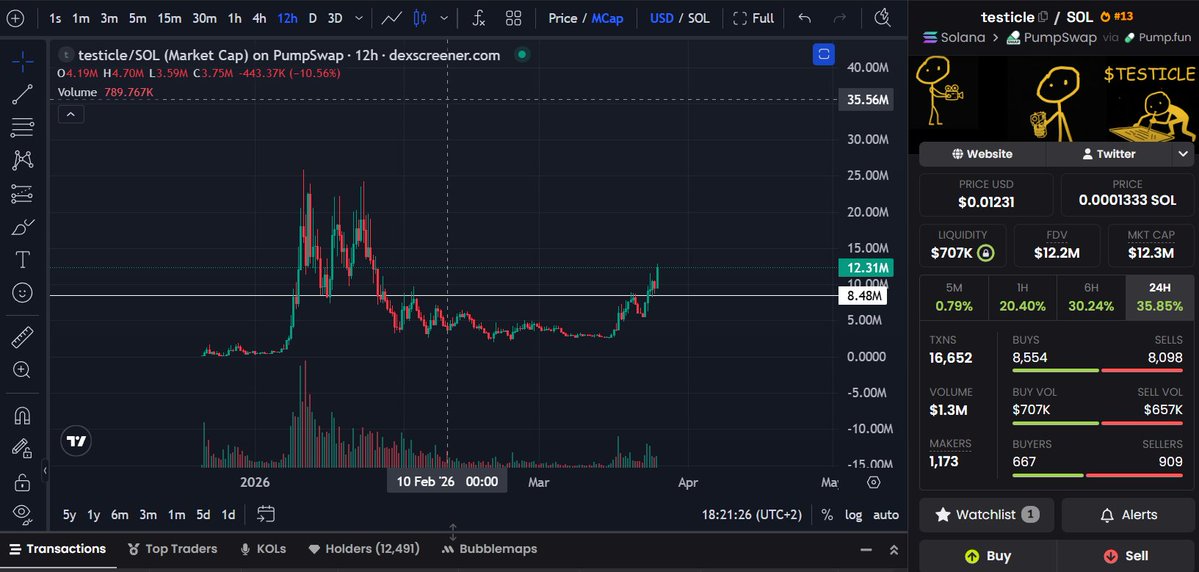Open chart settings gear near time axis
The image size is (1199, 572).
(x=874, y=483)
